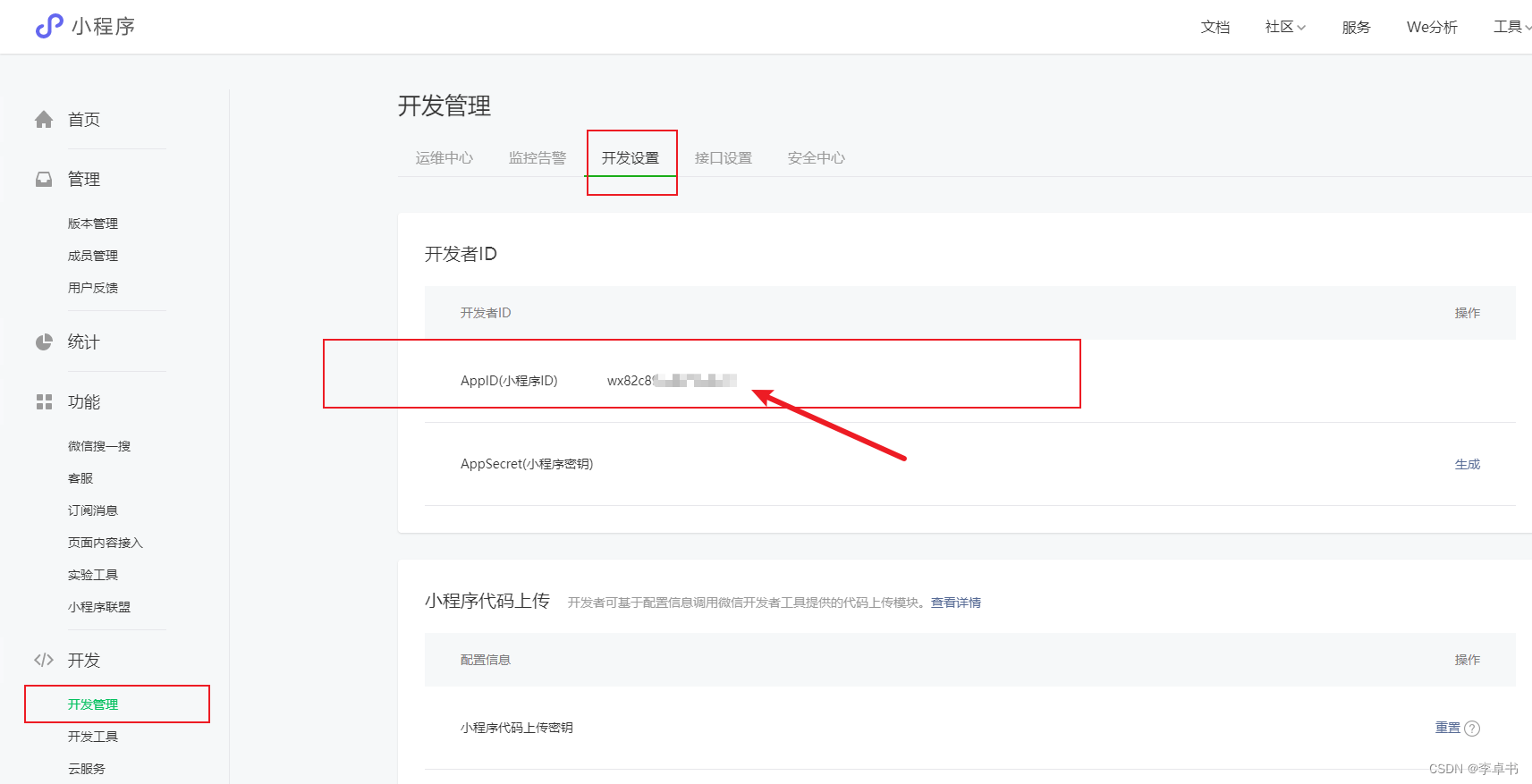The height and width of the screenshot is (784, 1532).
Task: Click the 统计 pie chart icon
Action: [44, 342]
